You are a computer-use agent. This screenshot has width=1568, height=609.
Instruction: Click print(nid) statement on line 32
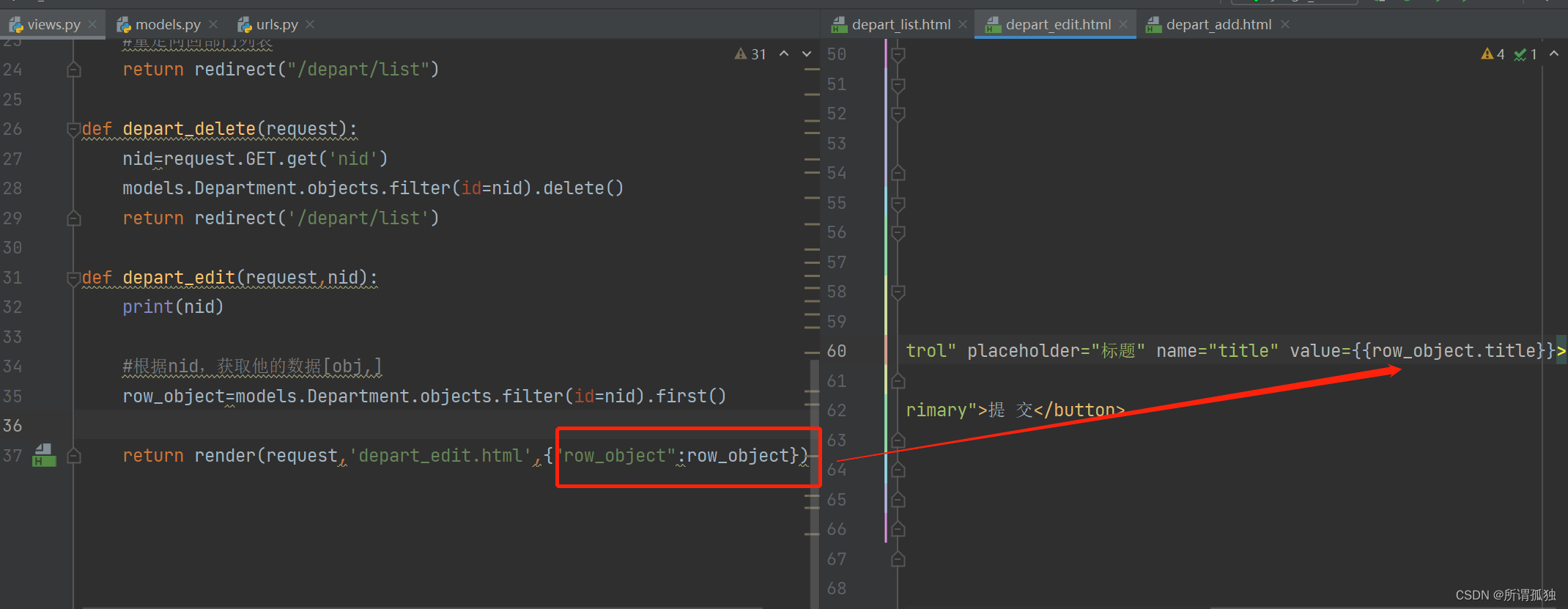click(173, 307)
